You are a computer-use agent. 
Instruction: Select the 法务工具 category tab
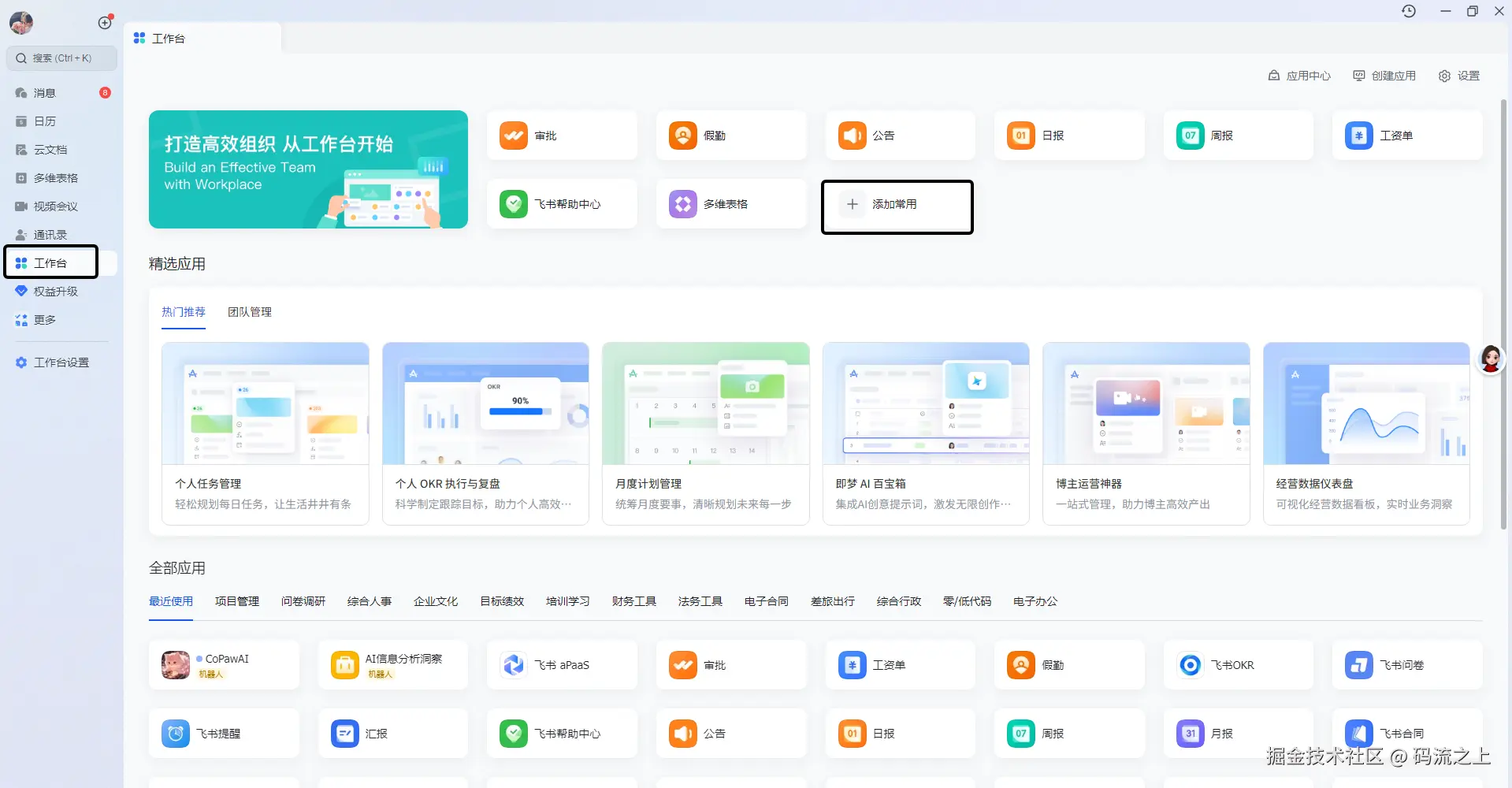(700, 601)
